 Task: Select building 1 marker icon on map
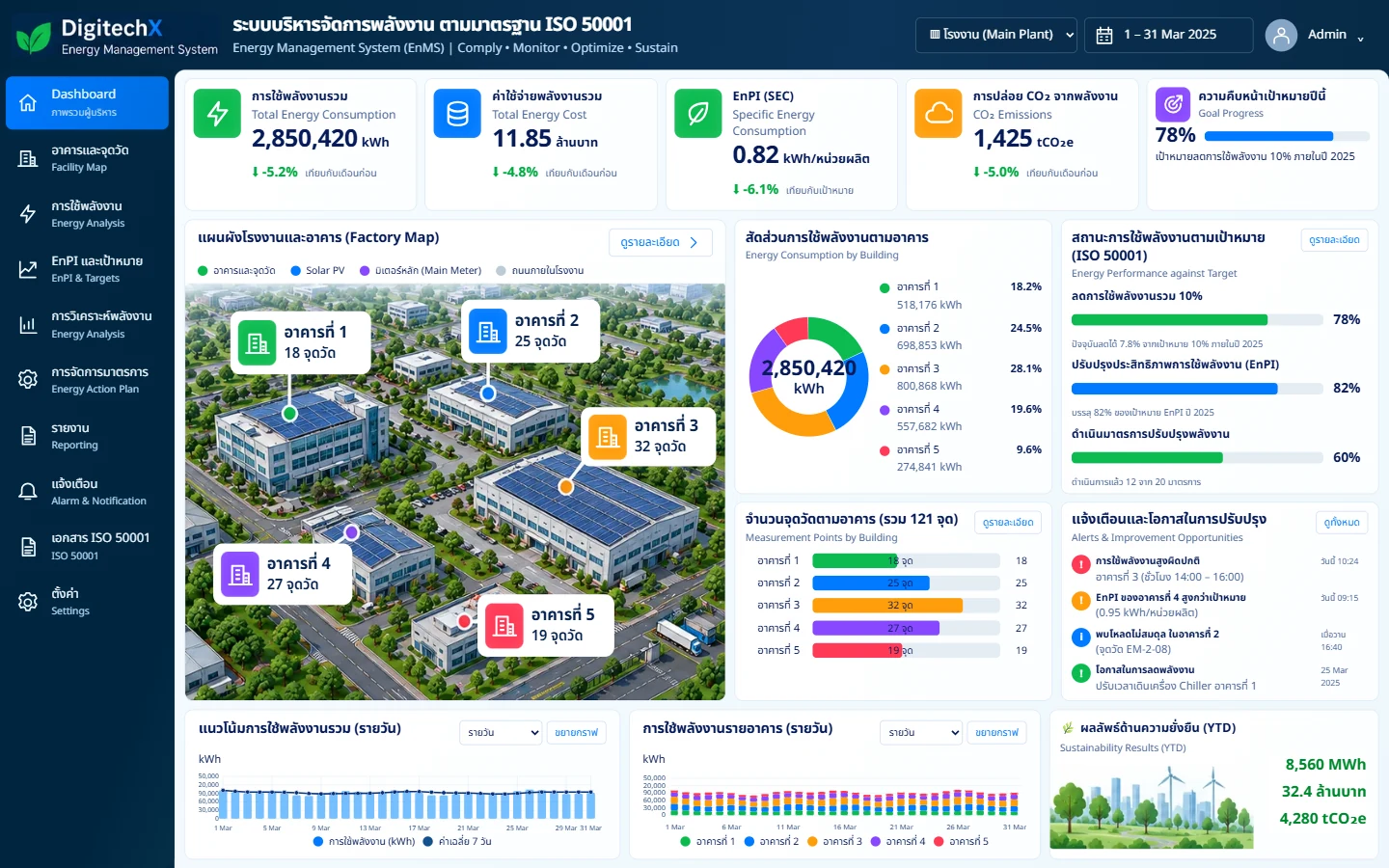click(258, 342)
